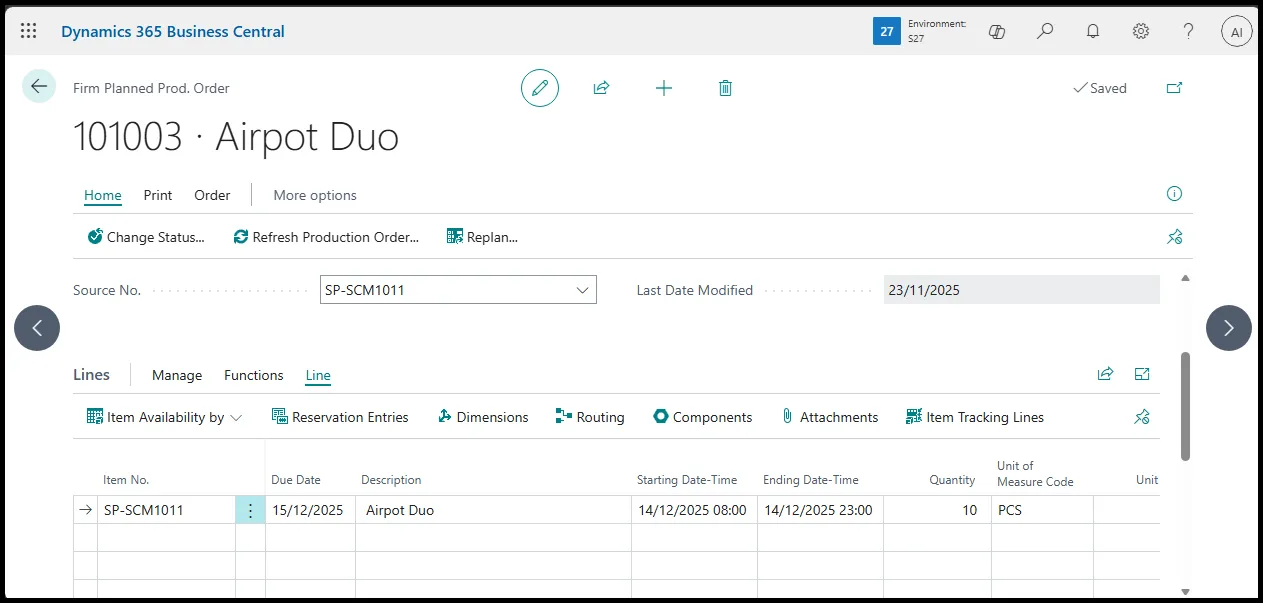
Task: Click the scroll down arrow
Action: point(1186,591)
